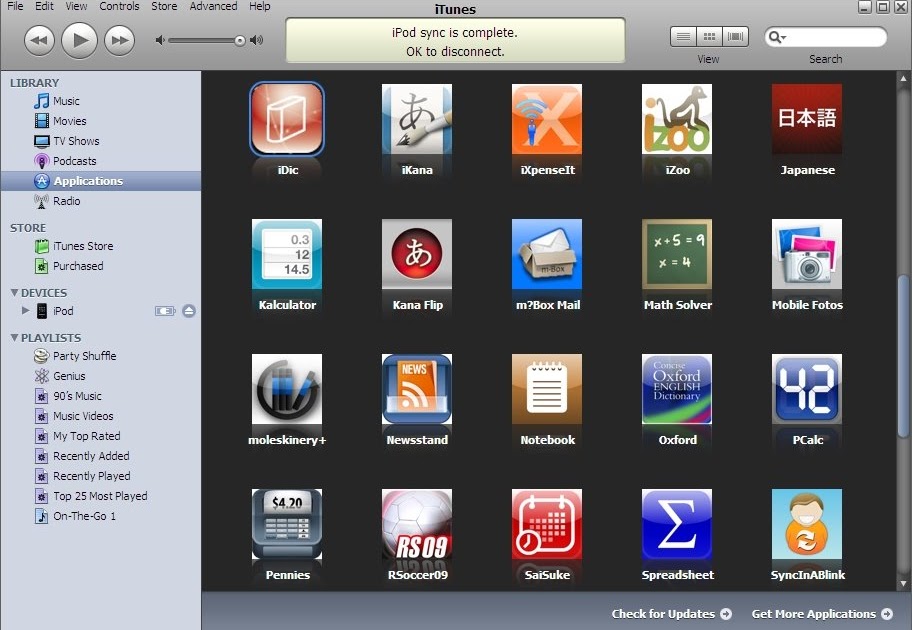
Task: Open the Advanced menu
Action: [213, 6]
